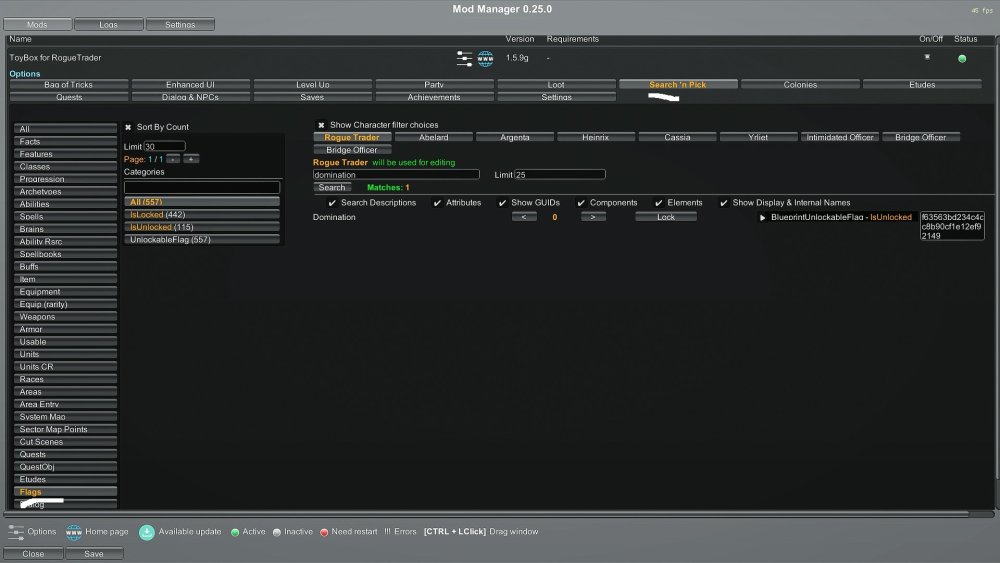
Task: Click the Available update download icon
Action: click(146, 531)
